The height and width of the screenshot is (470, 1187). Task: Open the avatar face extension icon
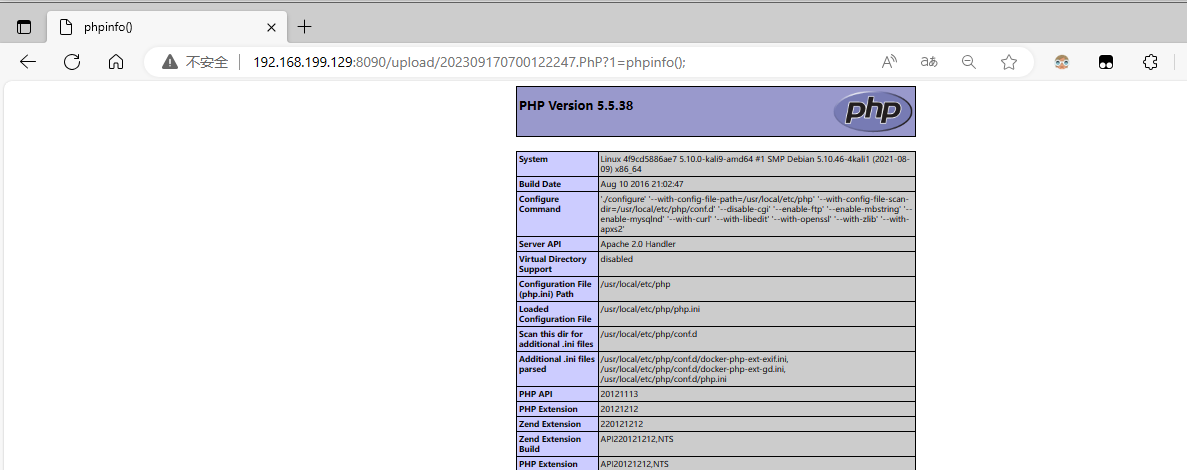click(x=1062, y=62)
